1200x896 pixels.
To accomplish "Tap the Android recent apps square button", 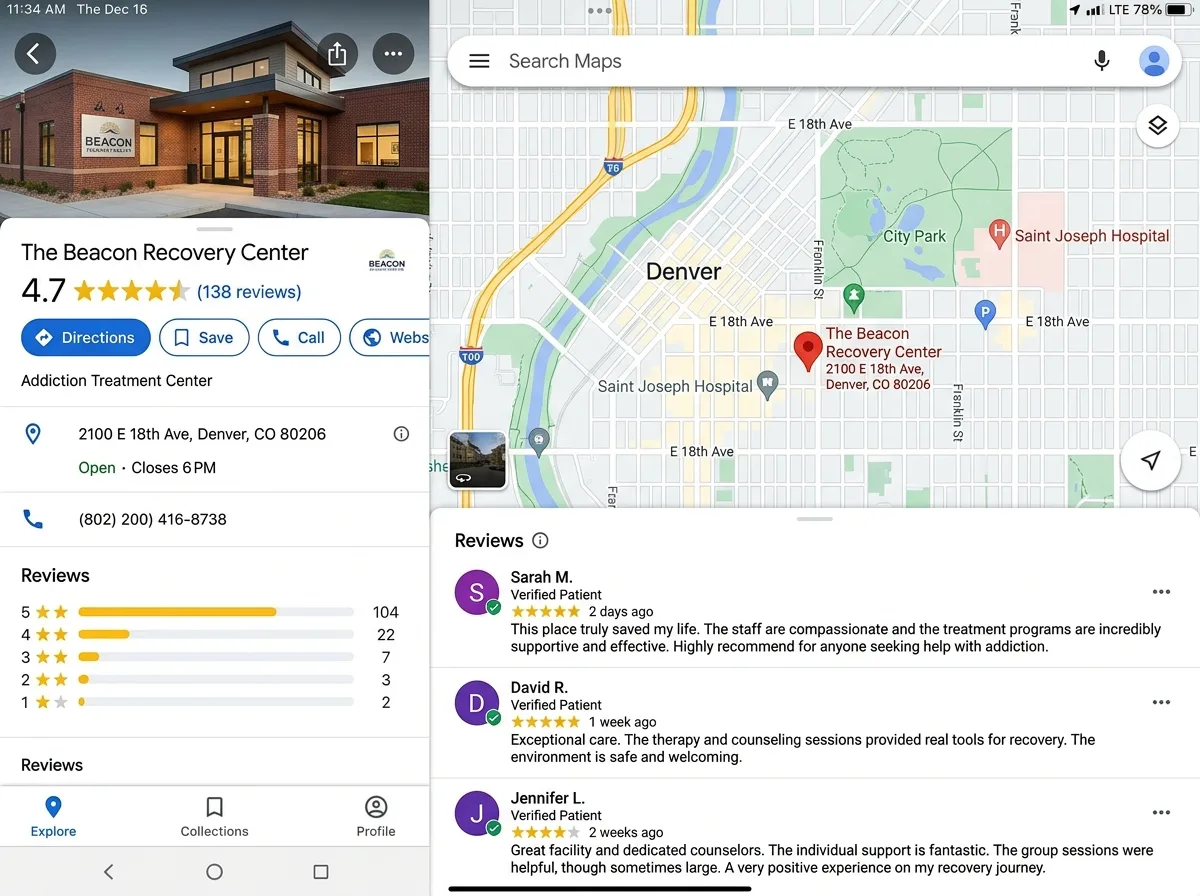I will coord(321,872).
